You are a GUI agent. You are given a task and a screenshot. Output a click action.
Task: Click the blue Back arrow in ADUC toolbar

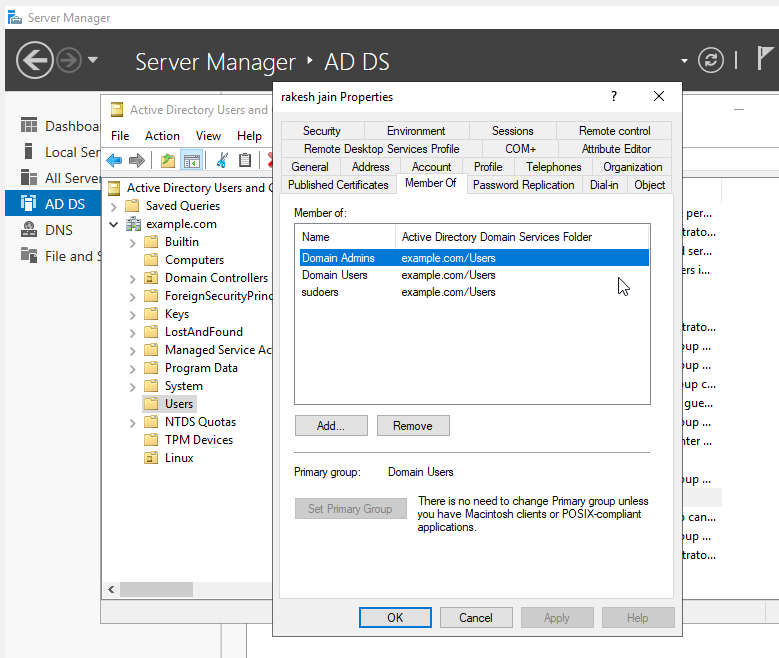[114, 160]
